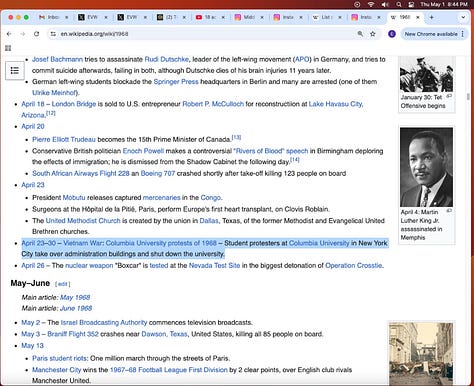
Task: Expand the tab search dropdown arrow
Action: pyautogui.click(x=463, y=17)
